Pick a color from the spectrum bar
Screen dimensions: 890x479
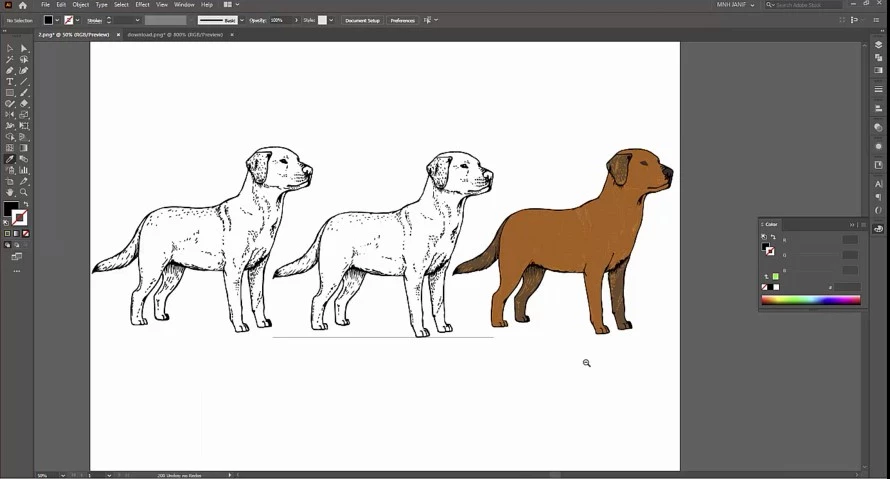811,300
